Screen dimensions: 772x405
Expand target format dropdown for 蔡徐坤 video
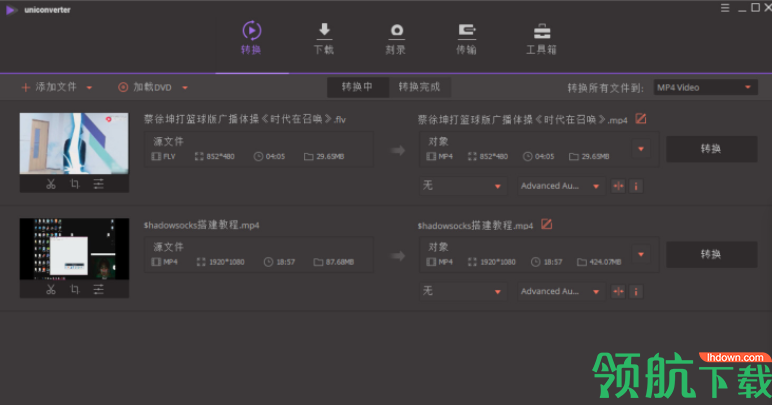641,149
